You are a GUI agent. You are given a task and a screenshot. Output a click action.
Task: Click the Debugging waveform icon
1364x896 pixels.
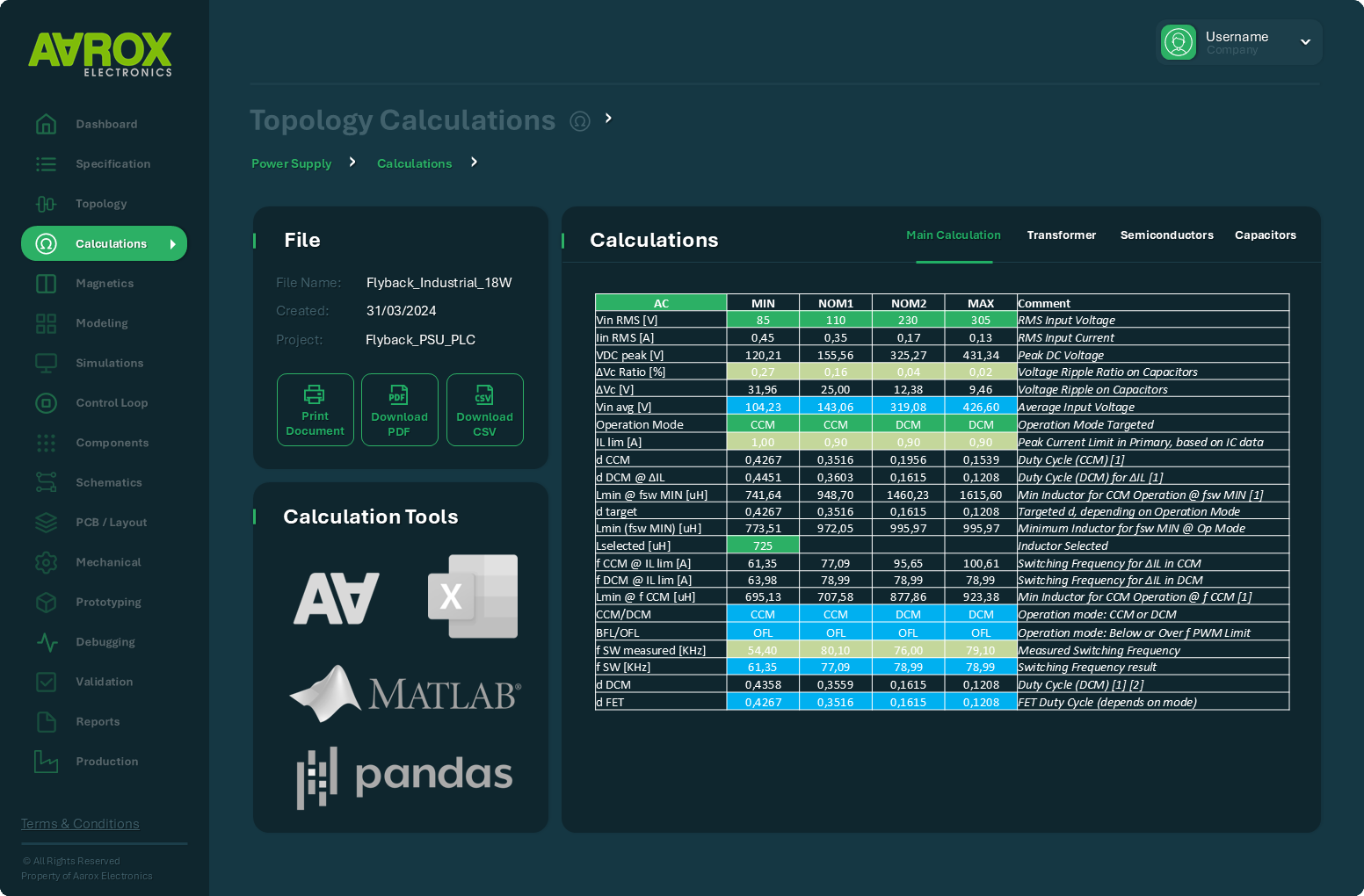[46, 642]
